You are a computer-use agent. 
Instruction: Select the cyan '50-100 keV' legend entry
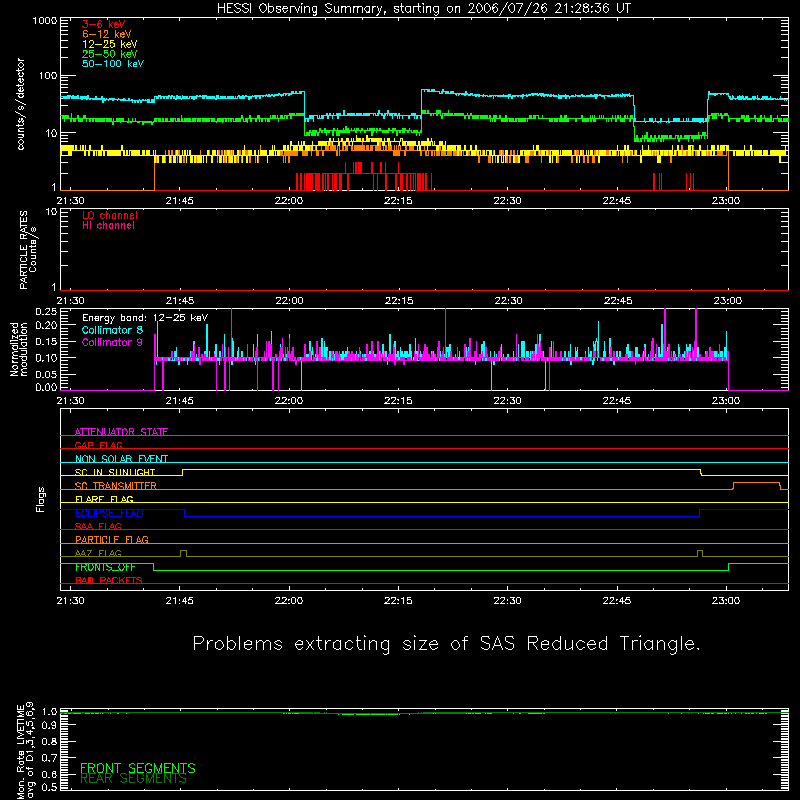113,64
